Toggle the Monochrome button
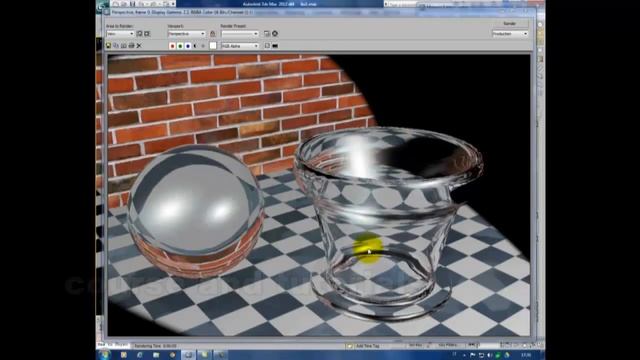640x360 pixels. point(203,46)
